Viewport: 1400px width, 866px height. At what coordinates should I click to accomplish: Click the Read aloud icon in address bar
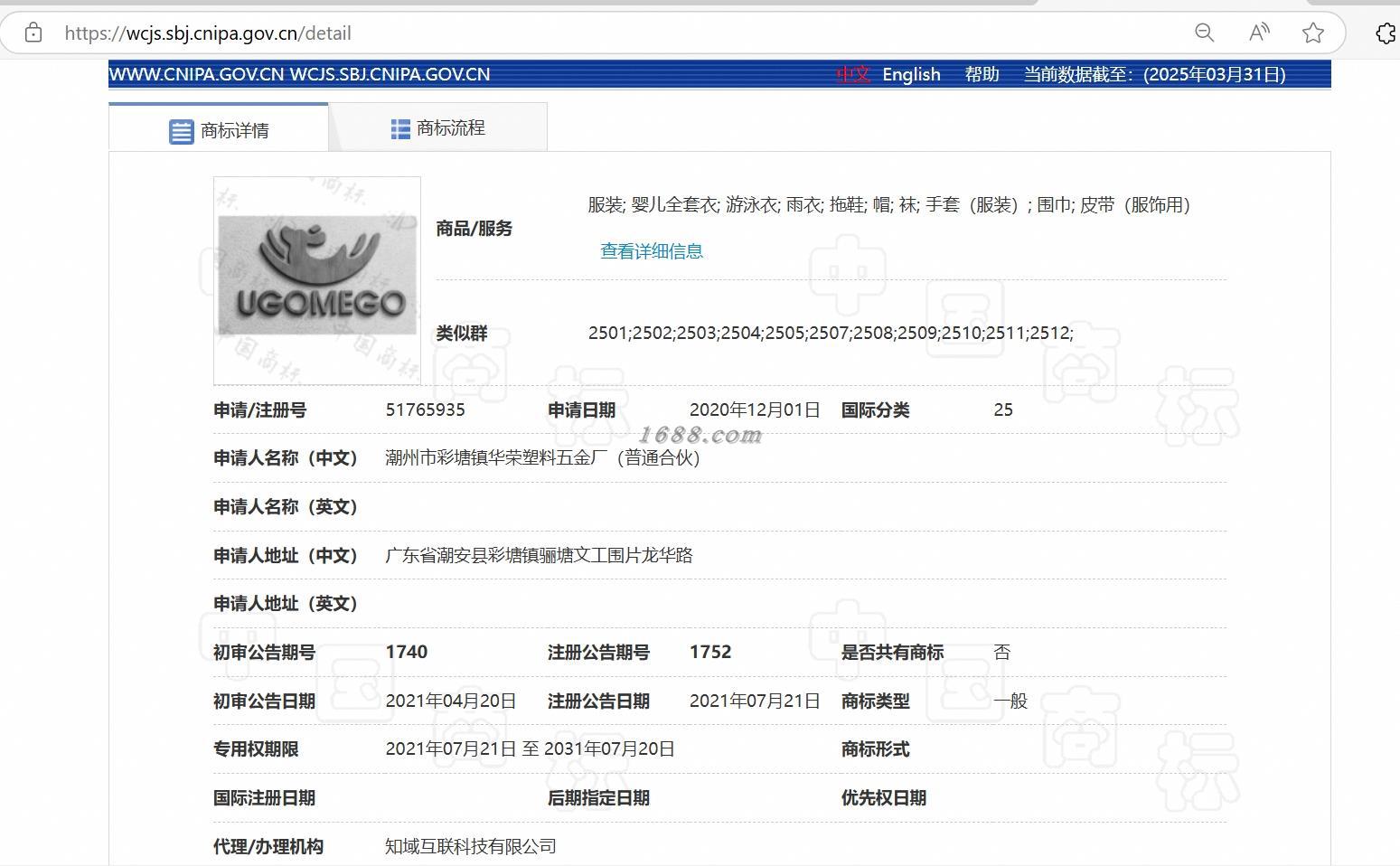point(1258,33)
